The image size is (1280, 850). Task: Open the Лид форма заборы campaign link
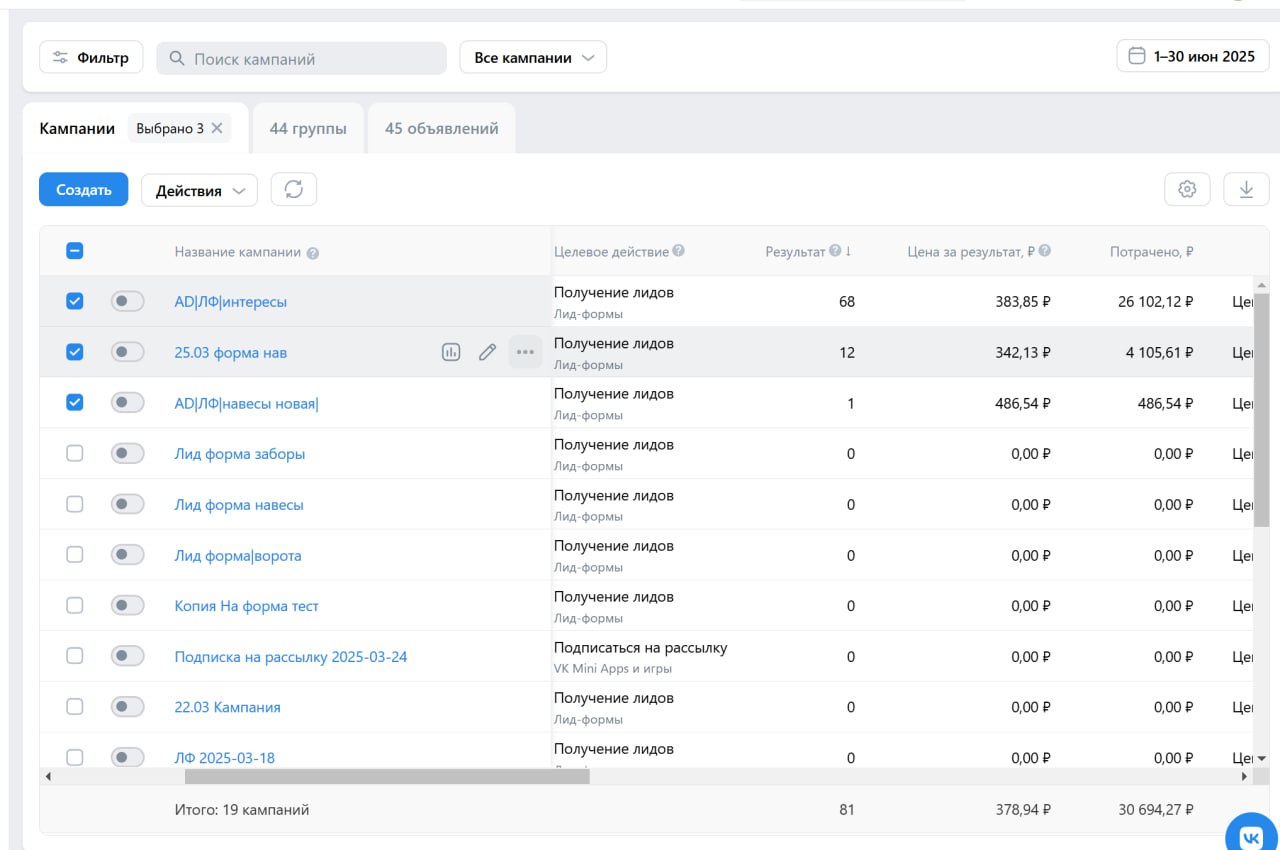(240, 453)
